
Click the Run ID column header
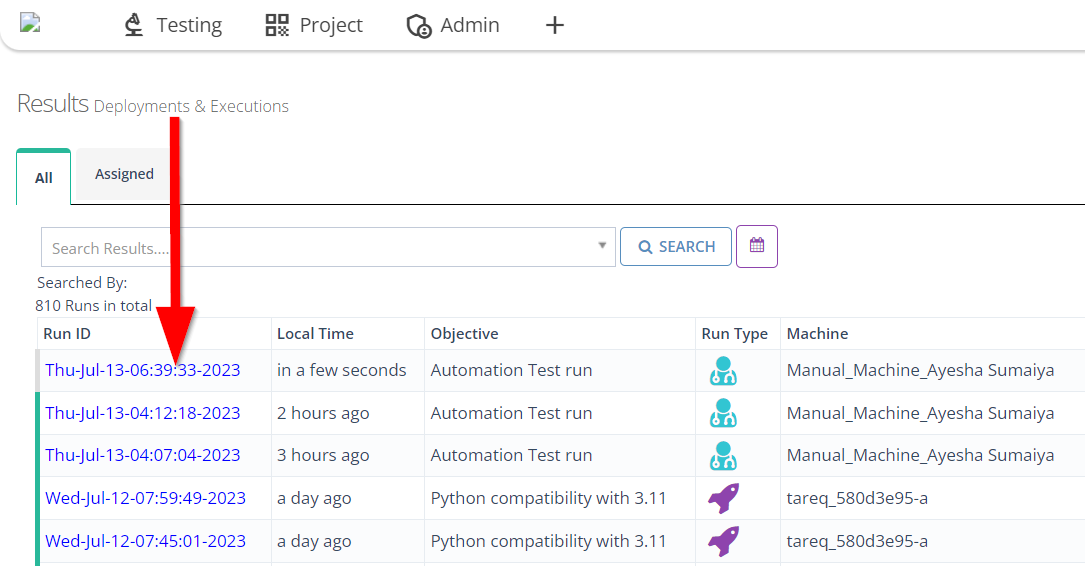[x=67, y=334]
